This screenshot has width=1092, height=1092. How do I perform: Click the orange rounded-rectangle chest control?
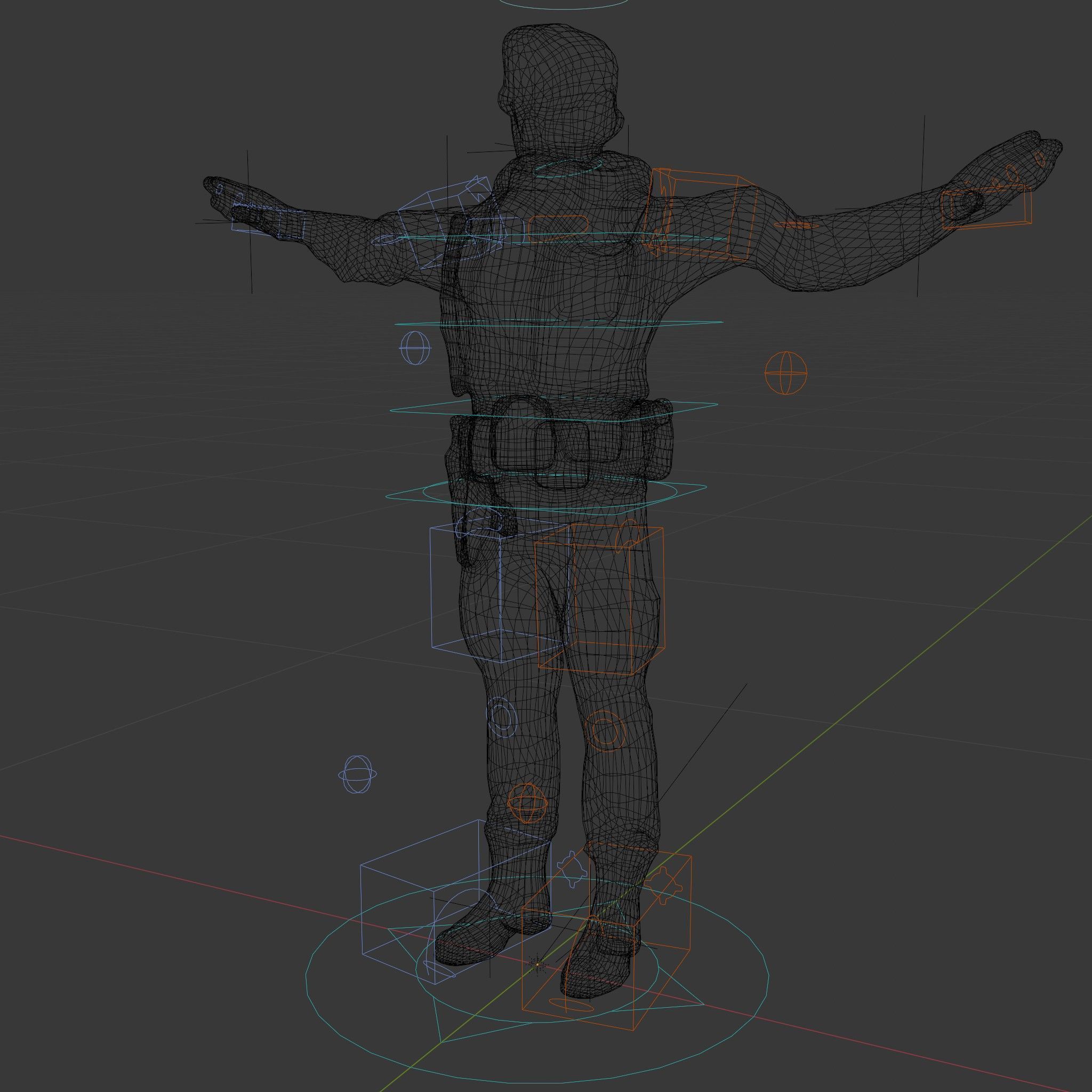[x=558, y=228]
